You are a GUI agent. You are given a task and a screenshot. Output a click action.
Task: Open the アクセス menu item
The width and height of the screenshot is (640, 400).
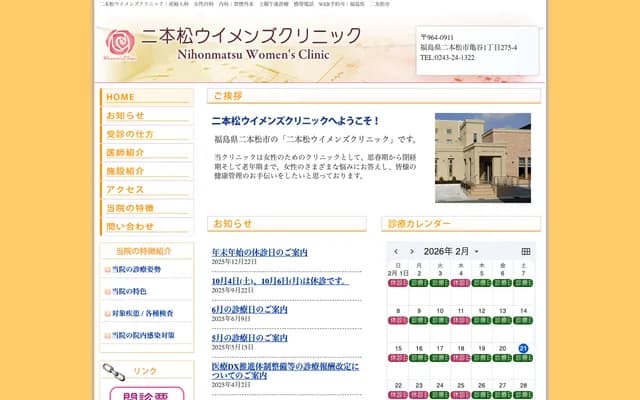coord(125,189)
